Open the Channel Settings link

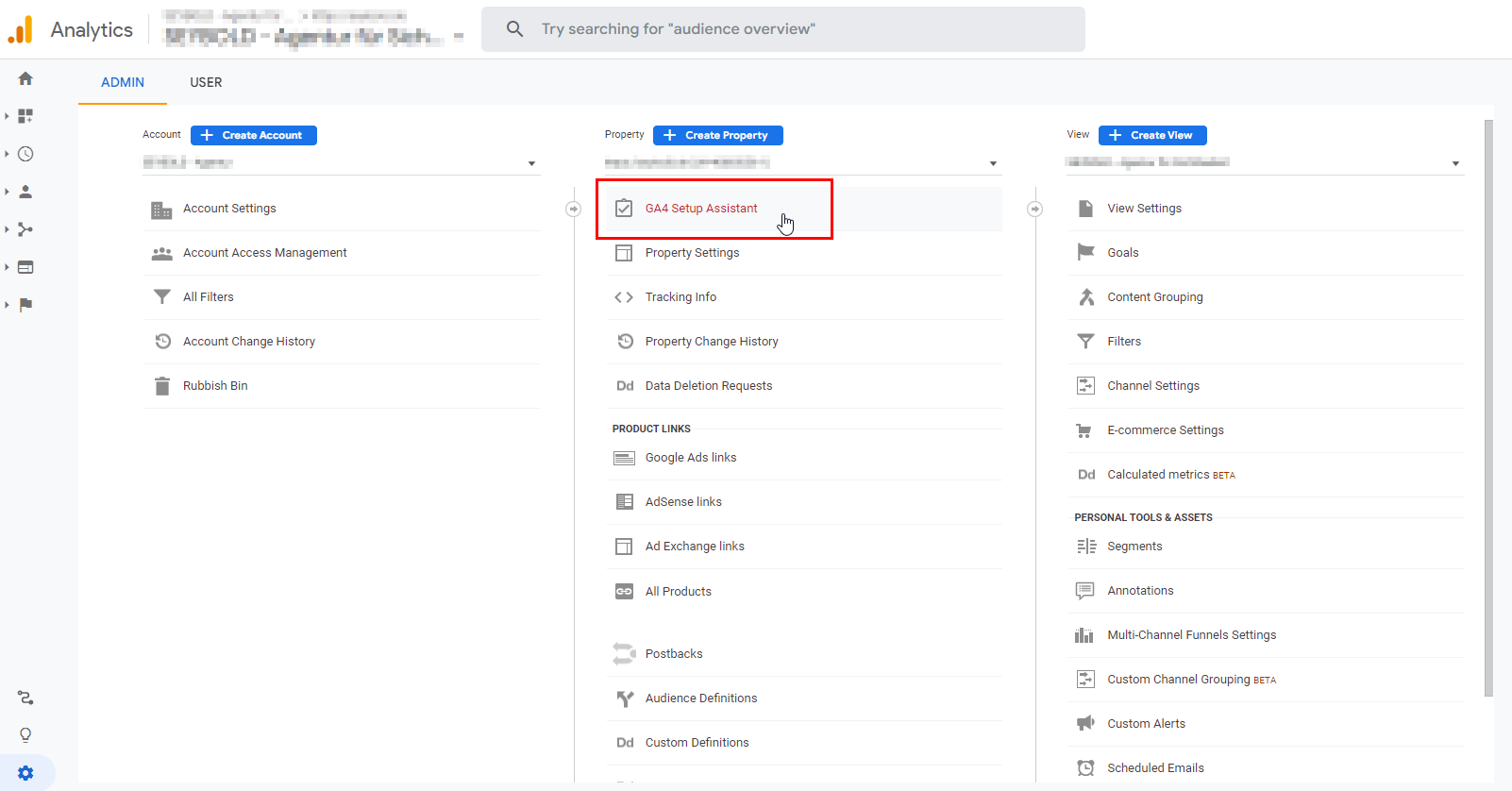tap(1153, 386)
